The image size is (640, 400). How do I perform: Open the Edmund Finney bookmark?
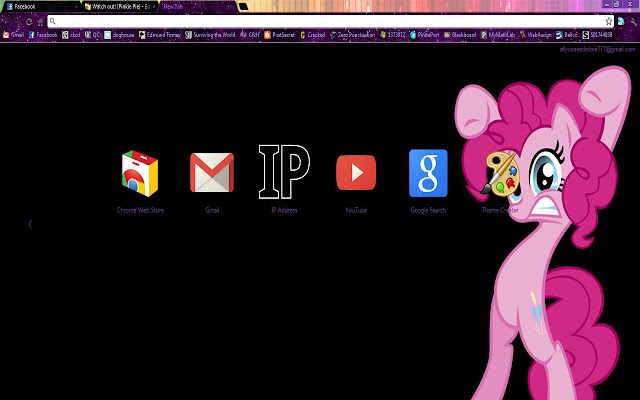(160, 35)
